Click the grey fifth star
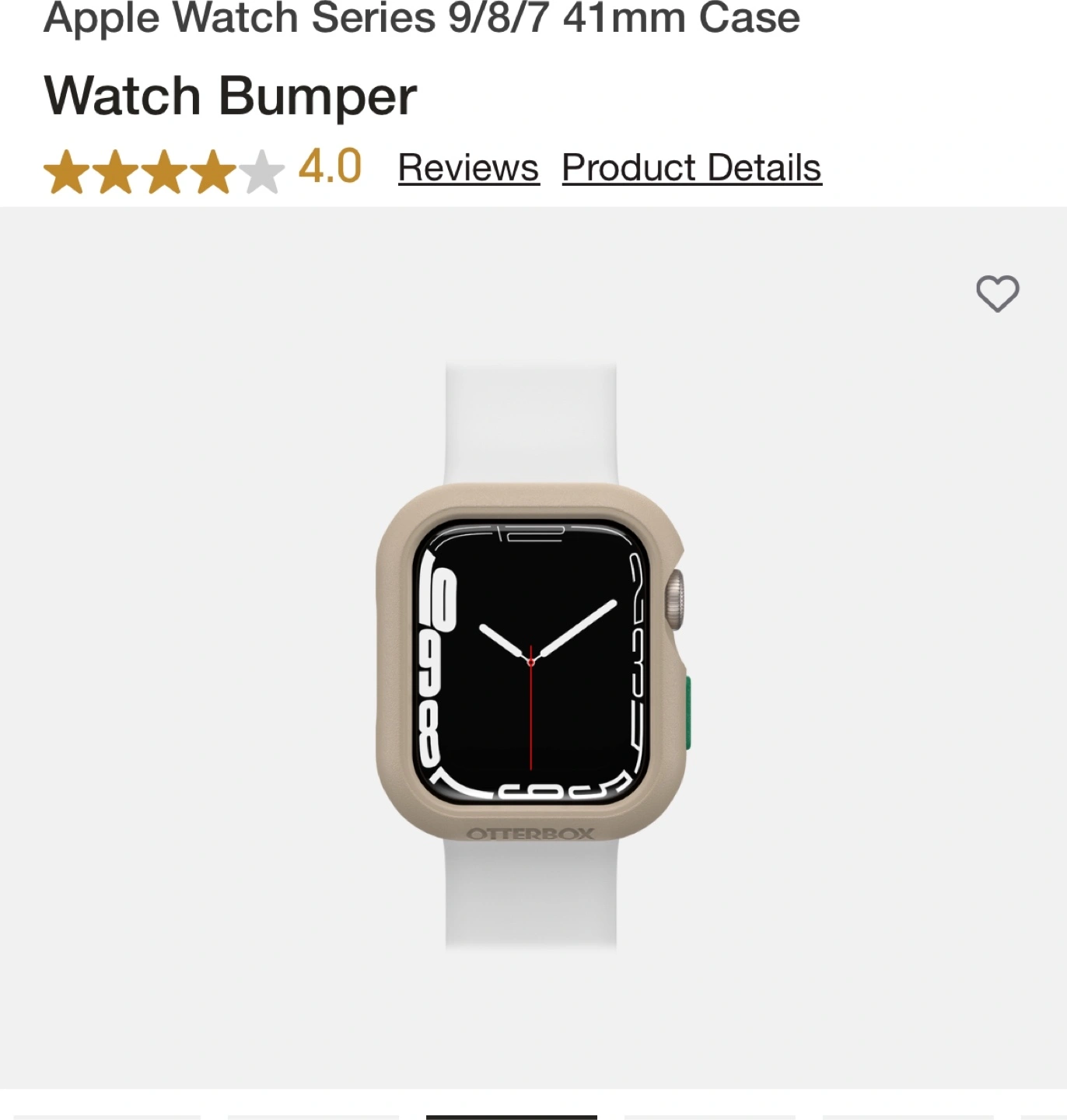 coord(262,171)
